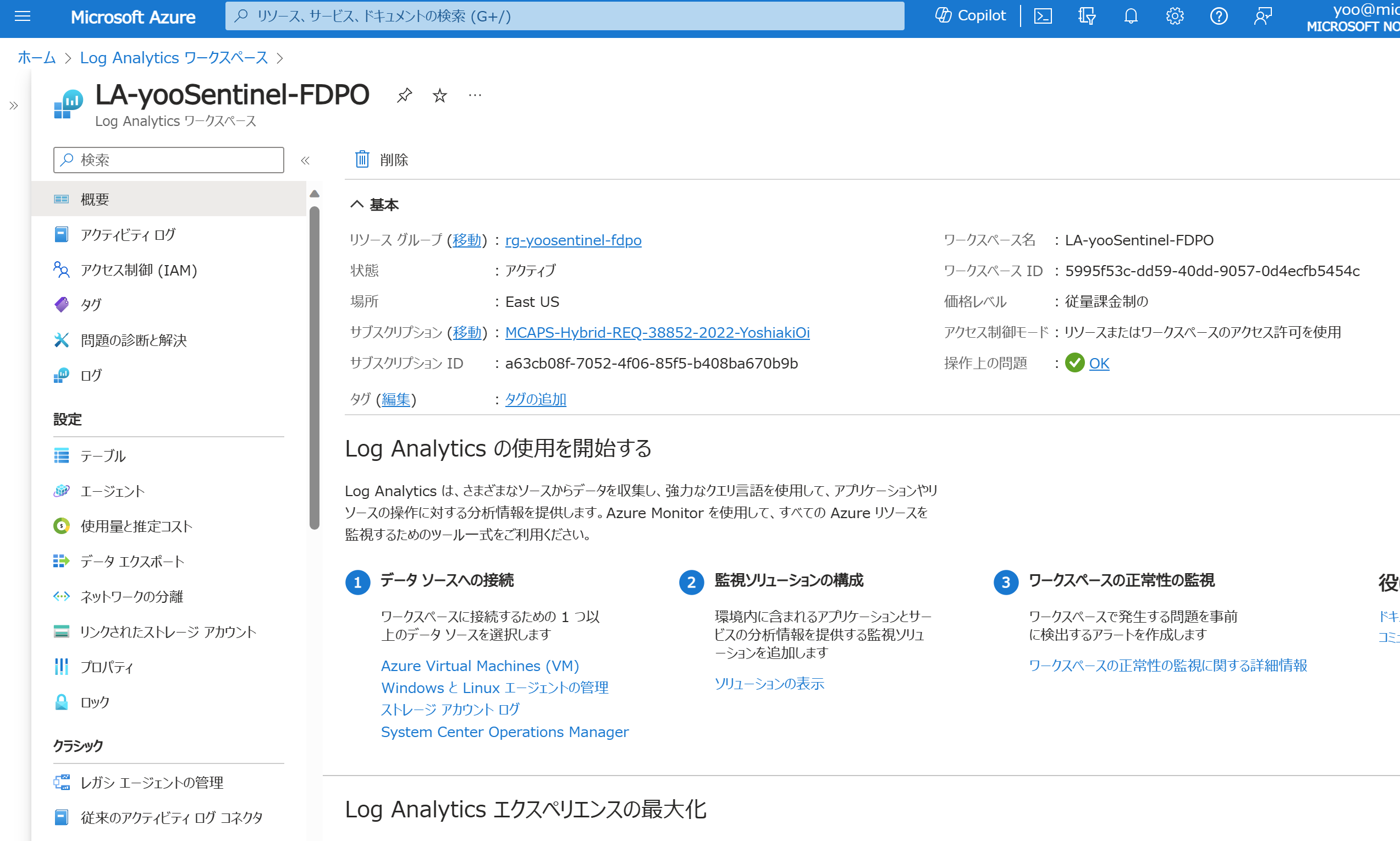Screen dimensions: 1400x841
Task: Expand the left double-chevron pane
Action: pos(14,106)
